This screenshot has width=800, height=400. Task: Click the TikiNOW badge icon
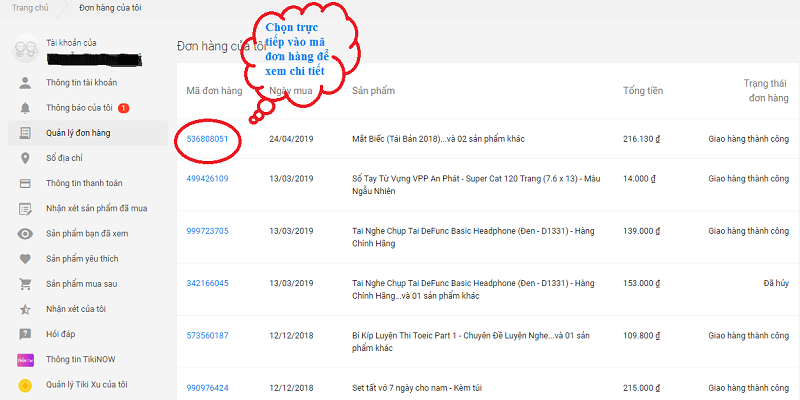(25, 359)
